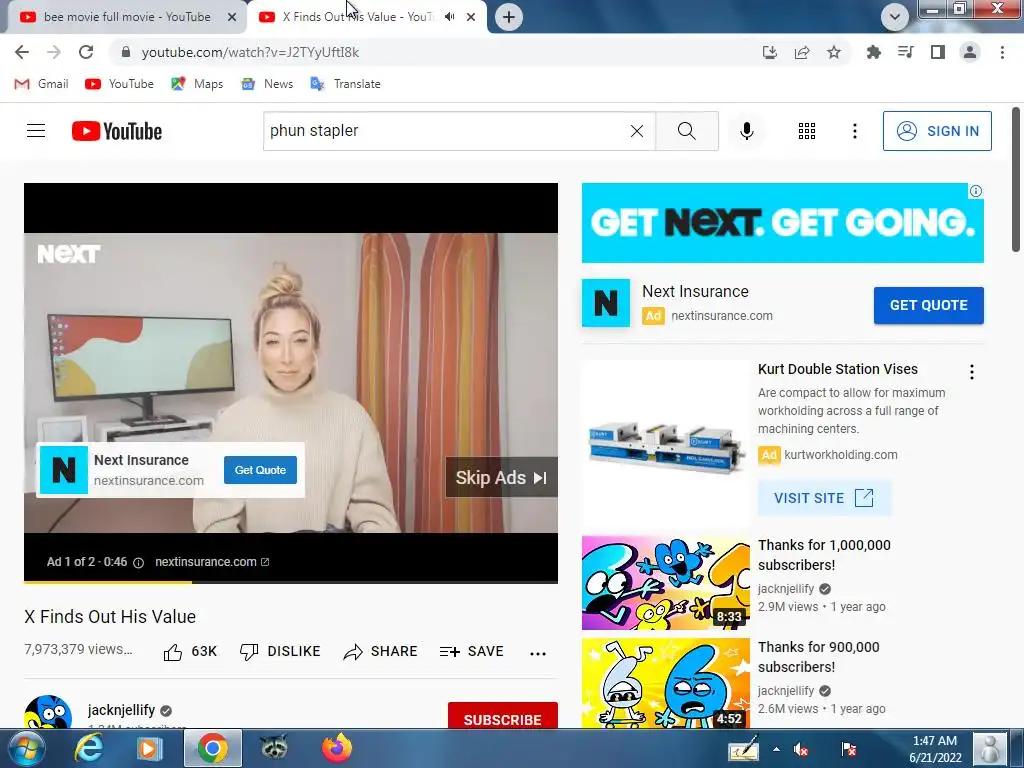Screen dimensions: 1024x768
Task: Open YouTube apps grid
Action: (807, 131)
